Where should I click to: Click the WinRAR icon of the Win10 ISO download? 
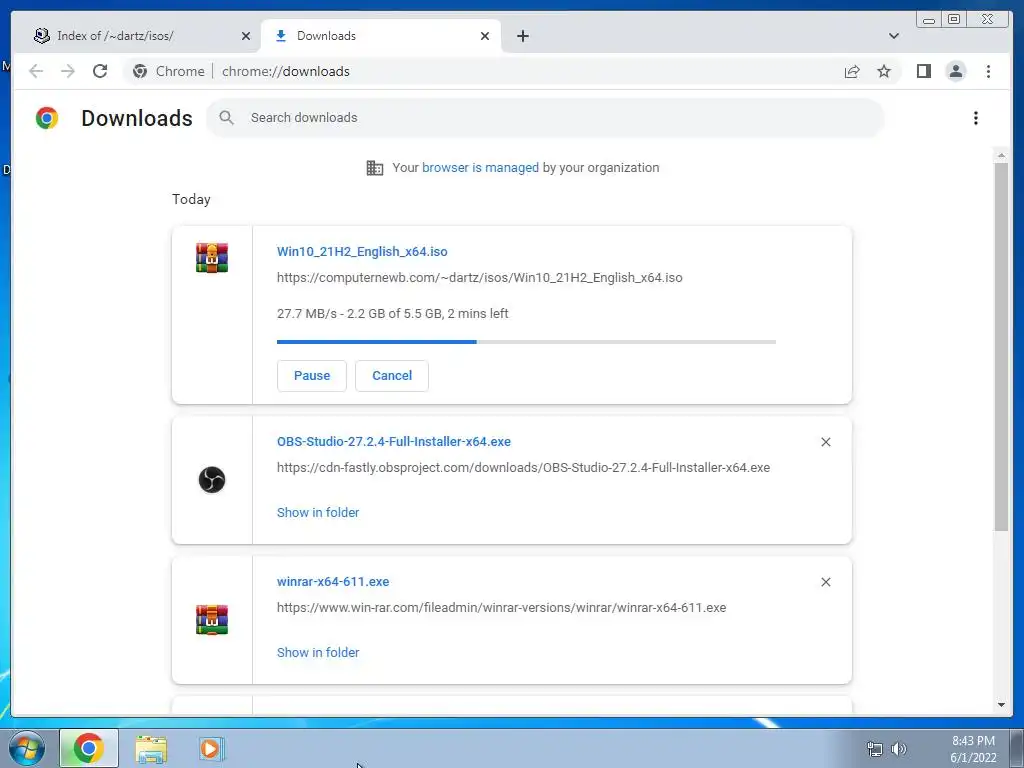tap(212, 257)
